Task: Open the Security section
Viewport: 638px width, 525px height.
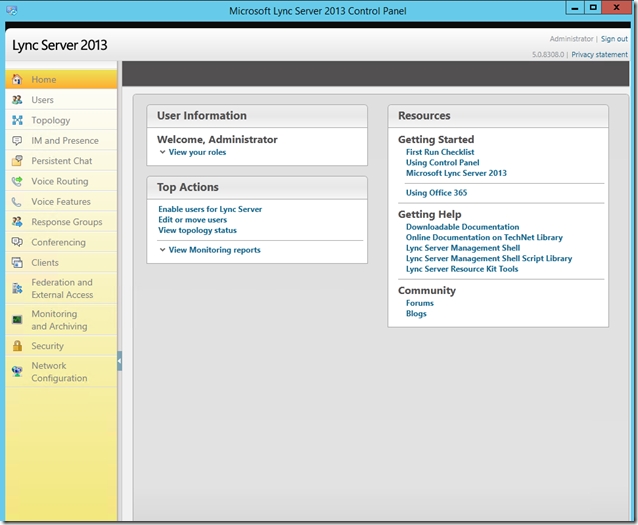Action: point(61,346)
